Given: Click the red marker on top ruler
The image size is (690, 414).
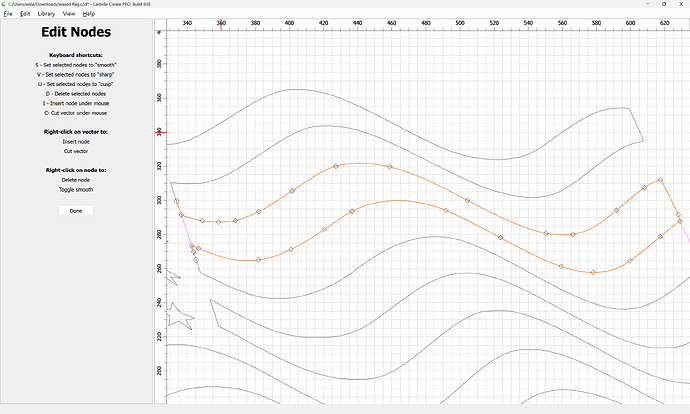Looking at the screenshot, I should coord(221,22).
